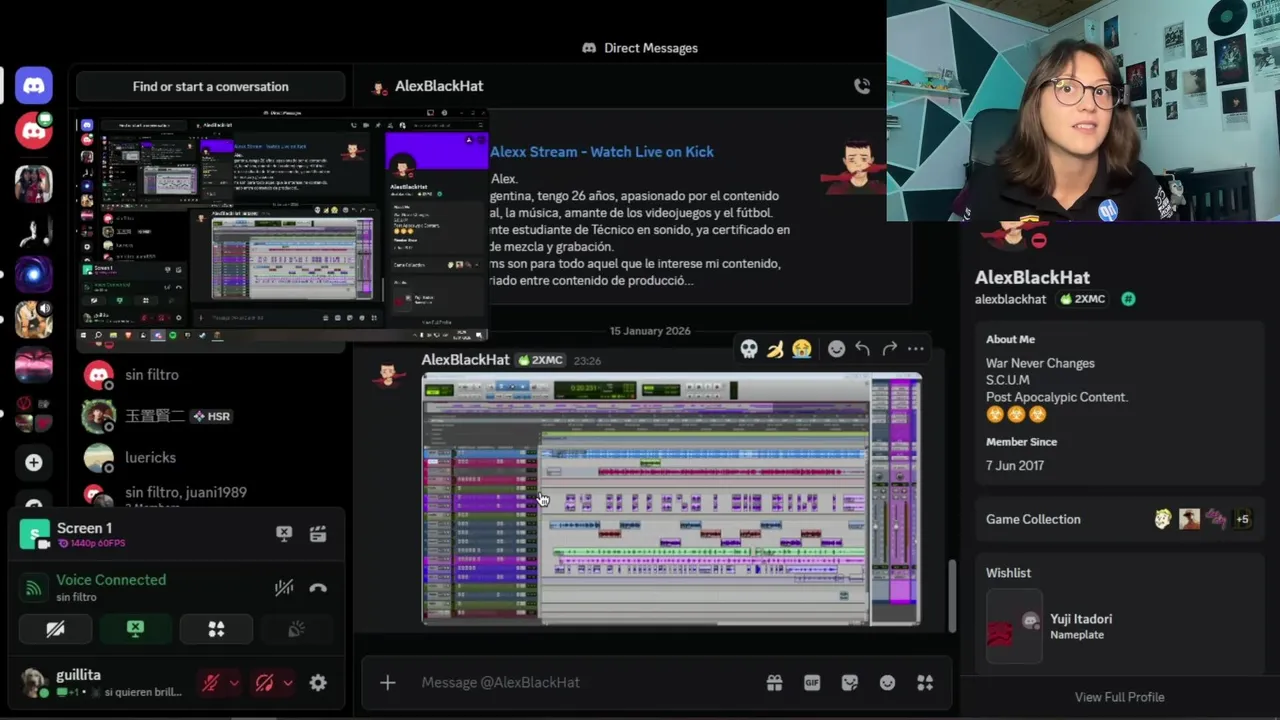Forward the message using the forward arrow
This screenshot has width=1280, height=720.
click(x=889, y=348)
